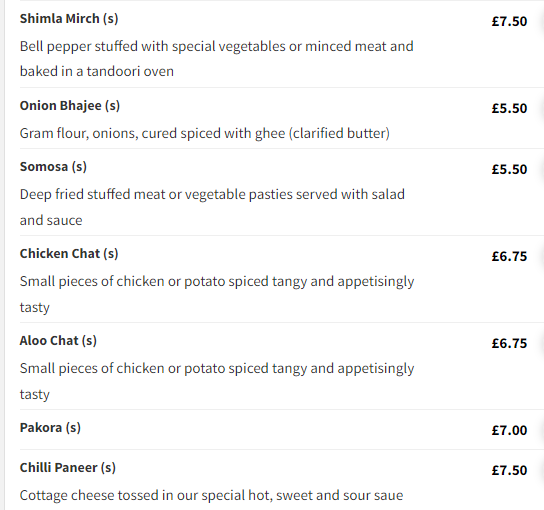The height and width of the screenshot is (510, 544).
Task: Click the deep fried pasties description for Somosa
Action: [x=212, y=207]
